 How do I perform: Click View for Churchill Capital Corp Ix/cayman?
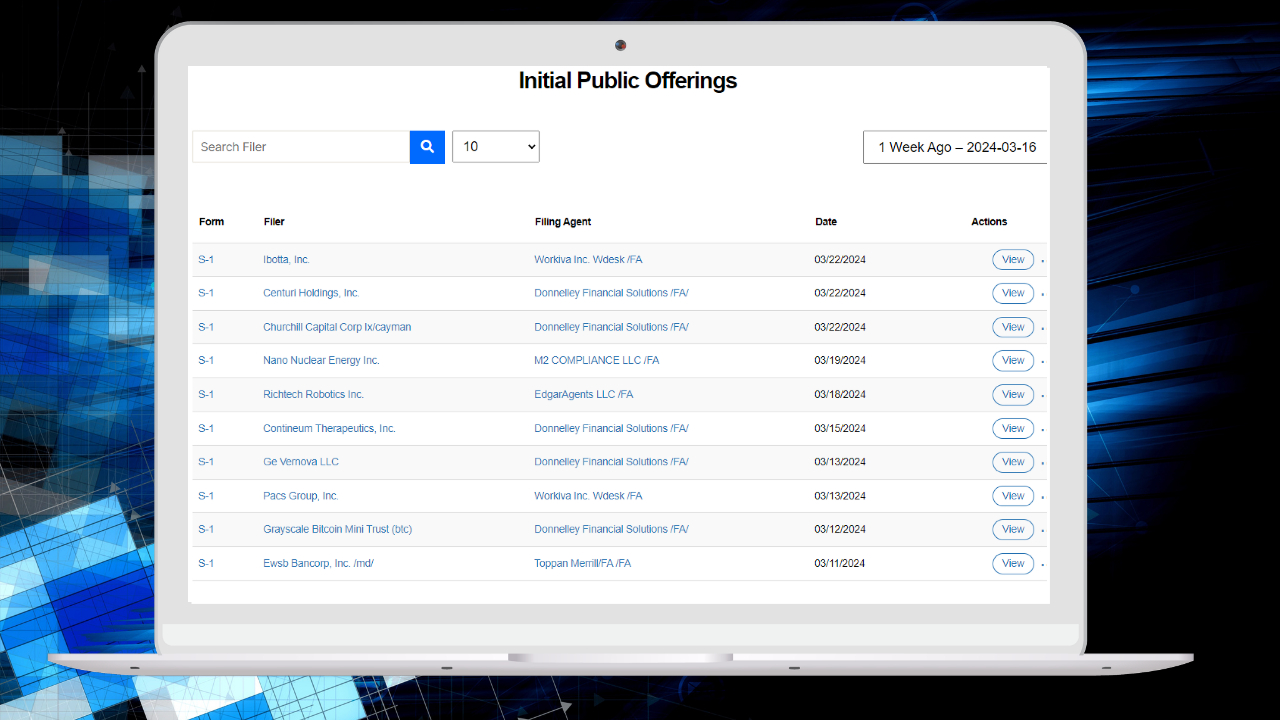(x=1012, y=326)
